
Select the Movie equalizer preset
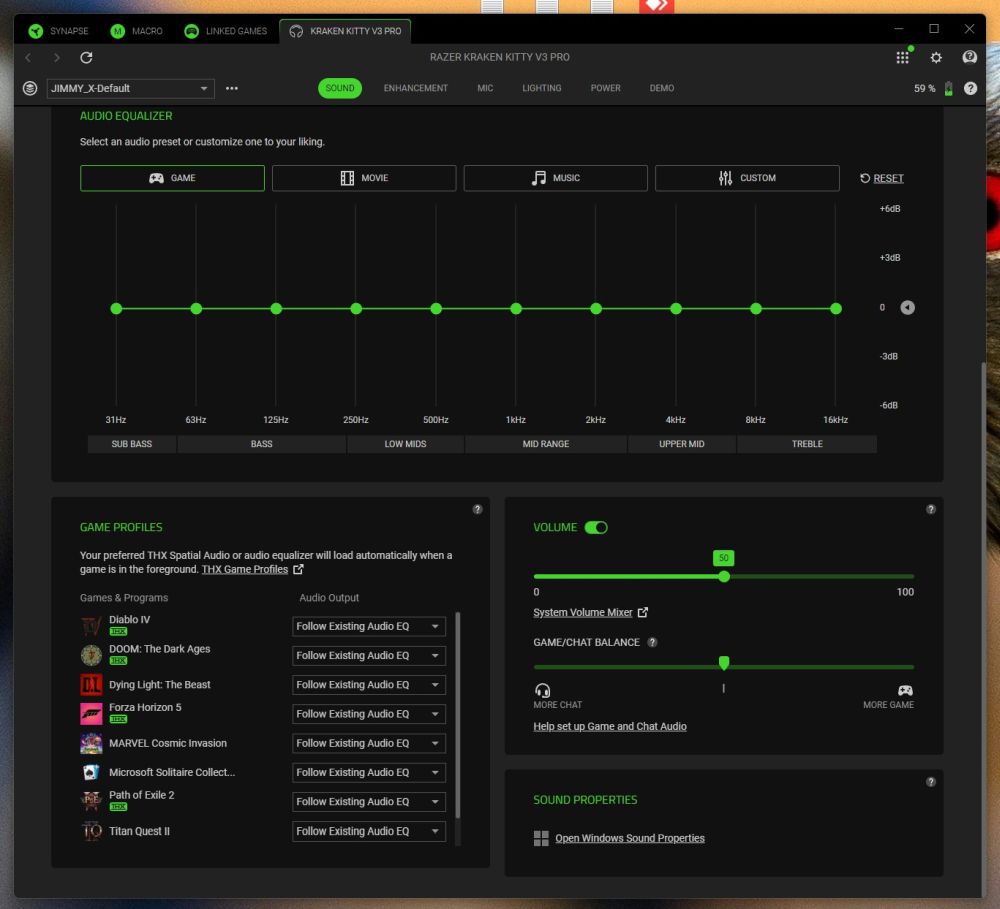364,178
